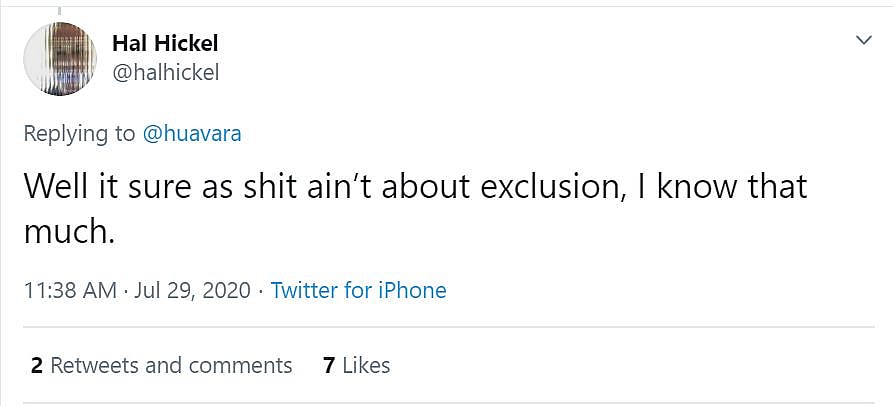Click the word "iPhone" in the source link
The height and width of the screenshot is (406, 893).
tap(412, 291)
